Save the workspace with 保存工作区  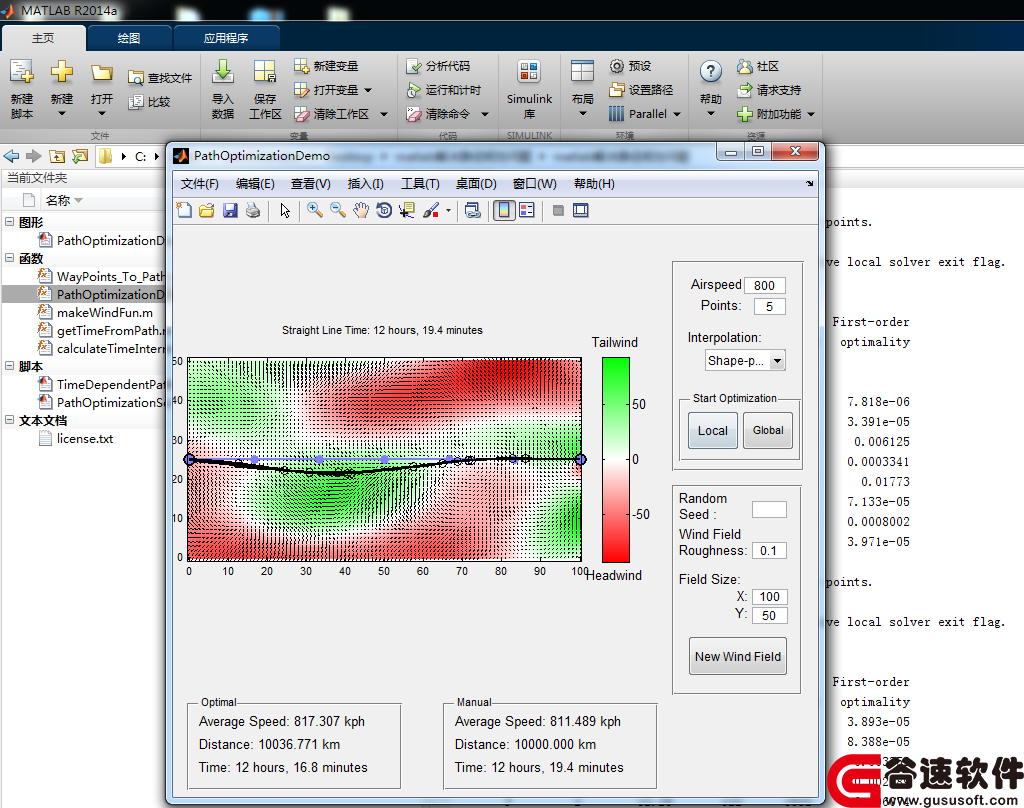[x=264, y=88]
